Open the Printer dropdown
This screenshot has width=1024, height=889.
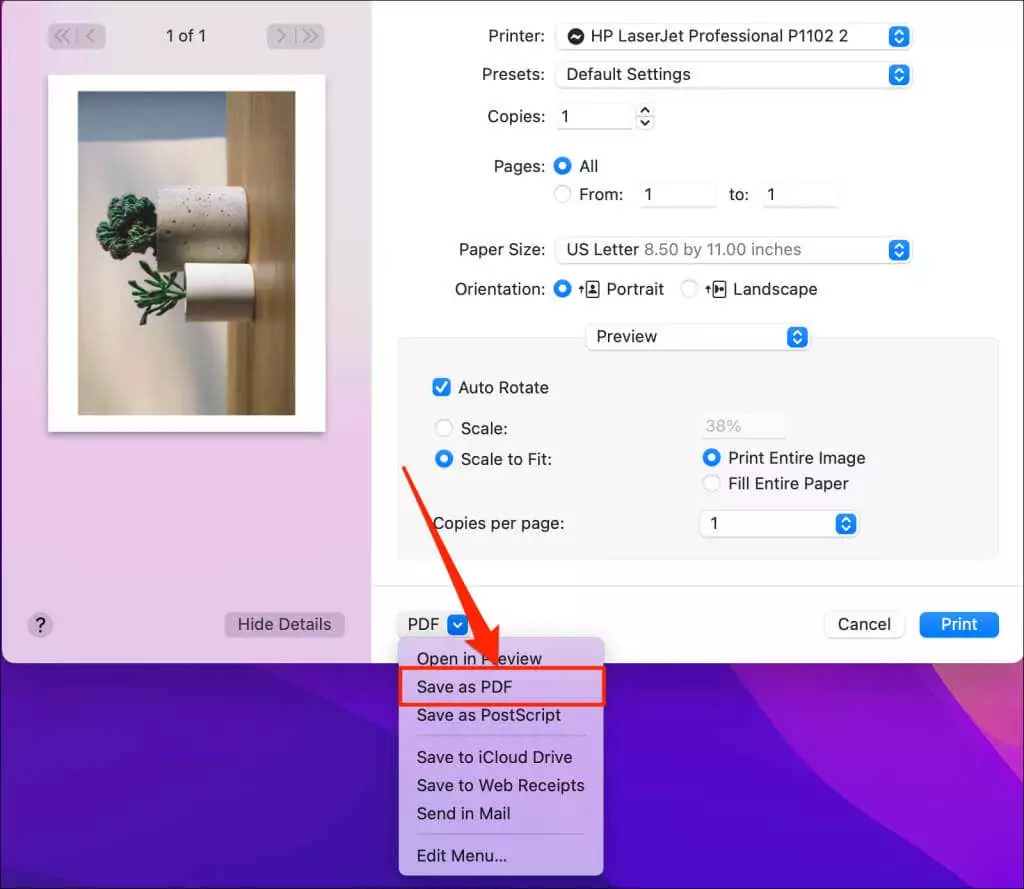pyautogui.click(x=733, y=37)
